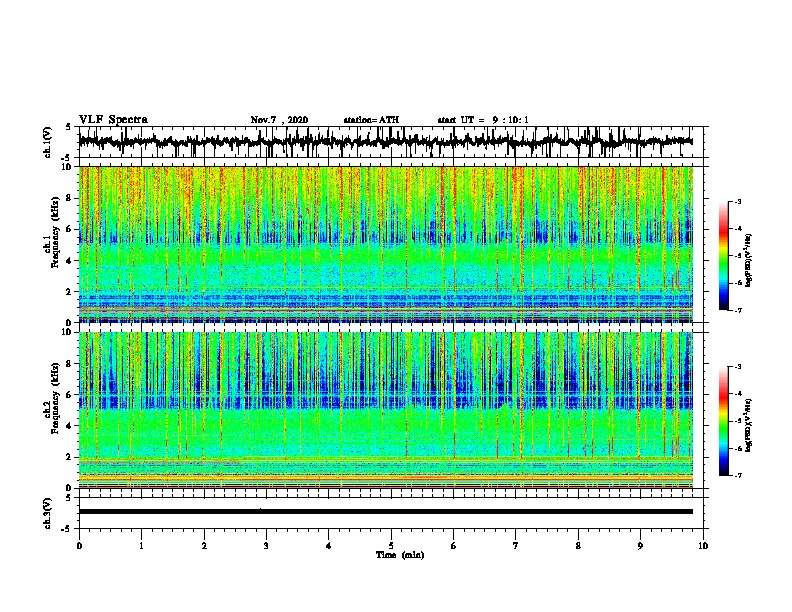Click the ch.1 spectrogram panel
The height and width of the screenshot is (612, 792).
(x=385, y=244)
